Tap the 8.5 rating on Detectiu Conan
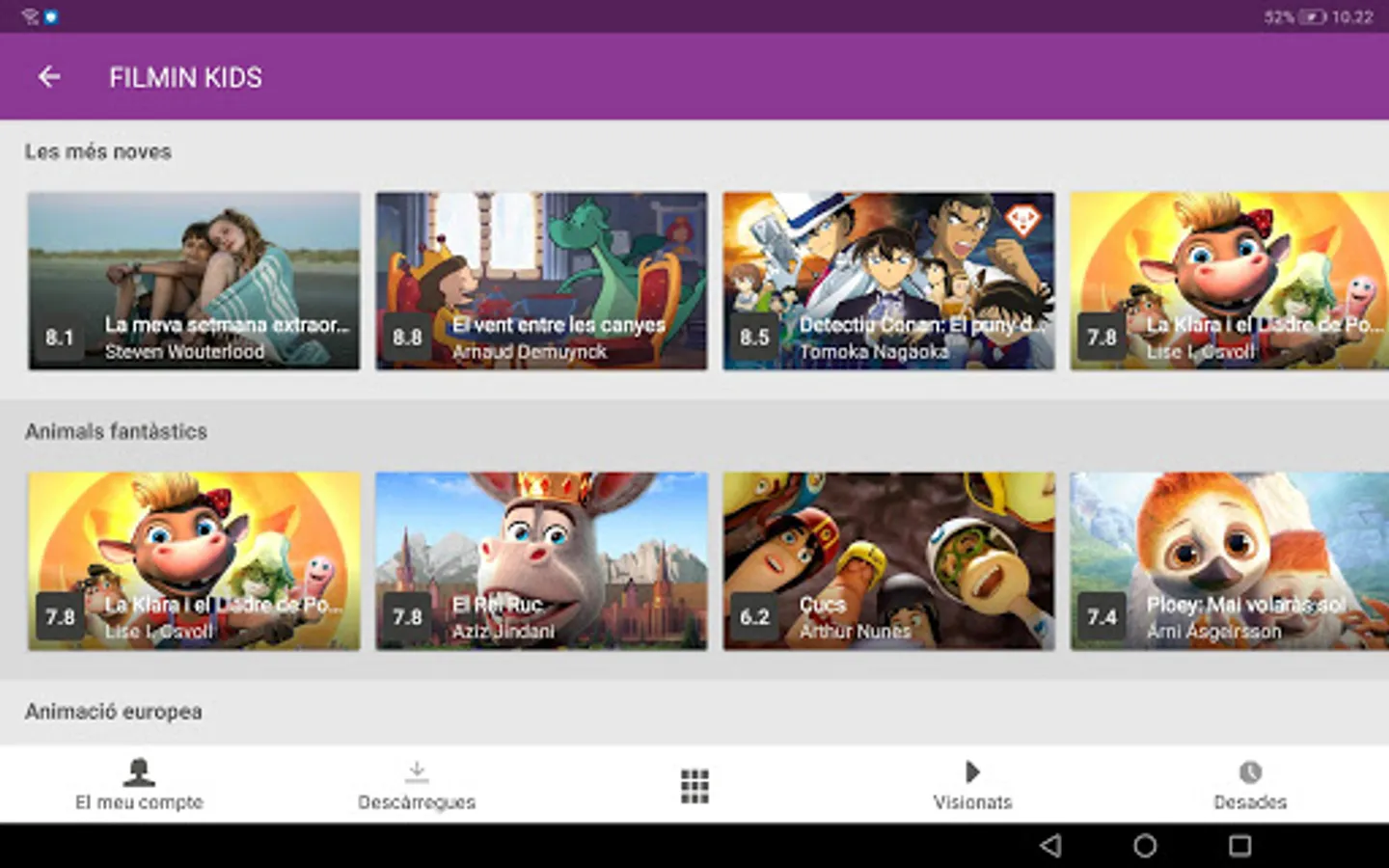The image size is (1389, 868). point(754,338)
